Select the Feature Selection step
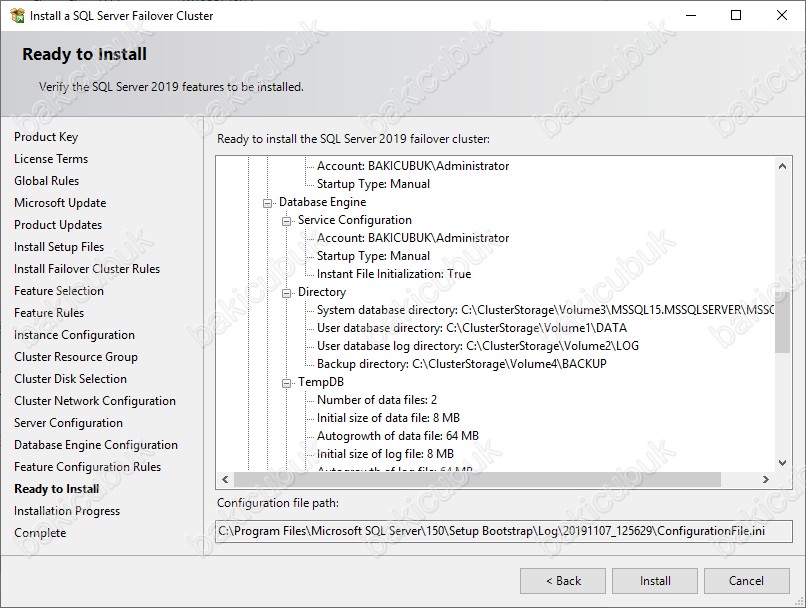Image resolution: width=806 pixels, height=608 pixels. pos(59,291)
